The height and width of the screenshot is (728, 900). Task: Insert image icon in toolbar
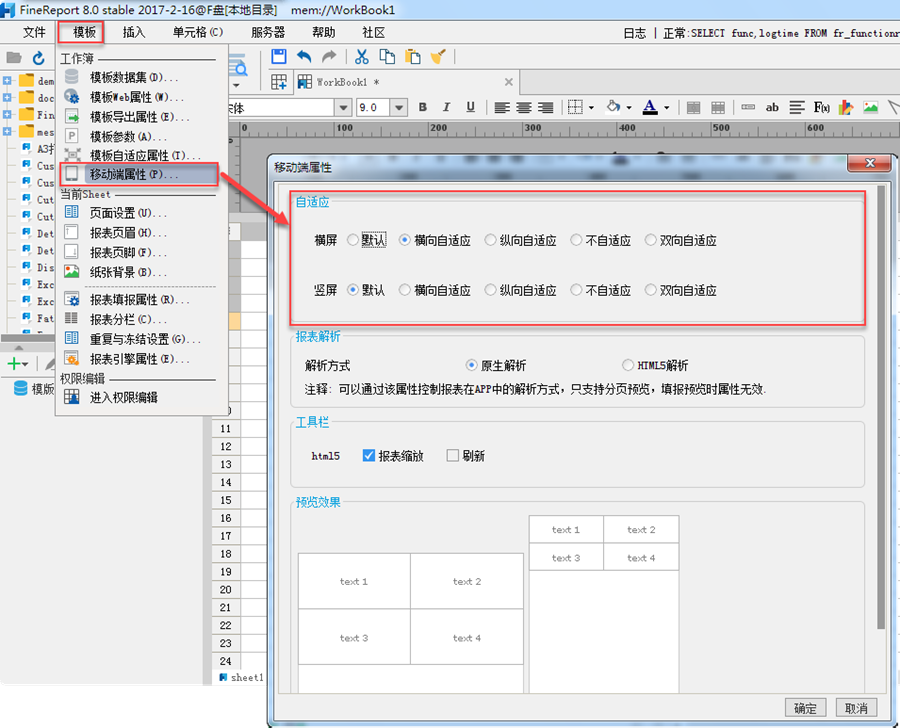pos(871,107)
